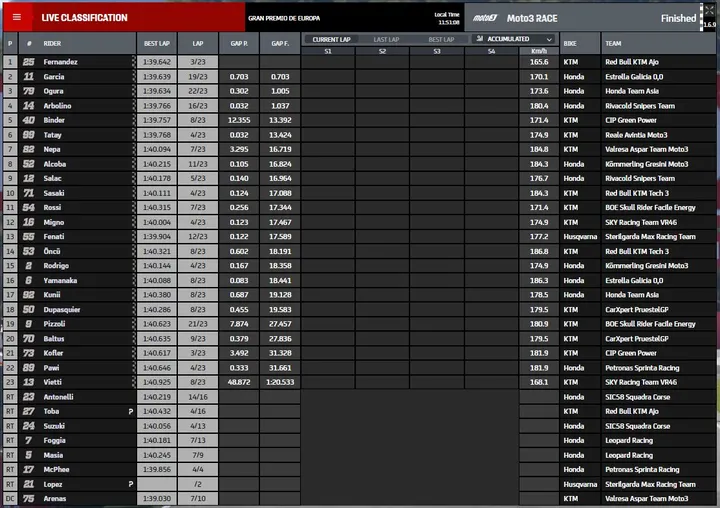The width and height of the screenshot is (720, 508).
Task: Select rider Rossi
Action: [52, 208]
